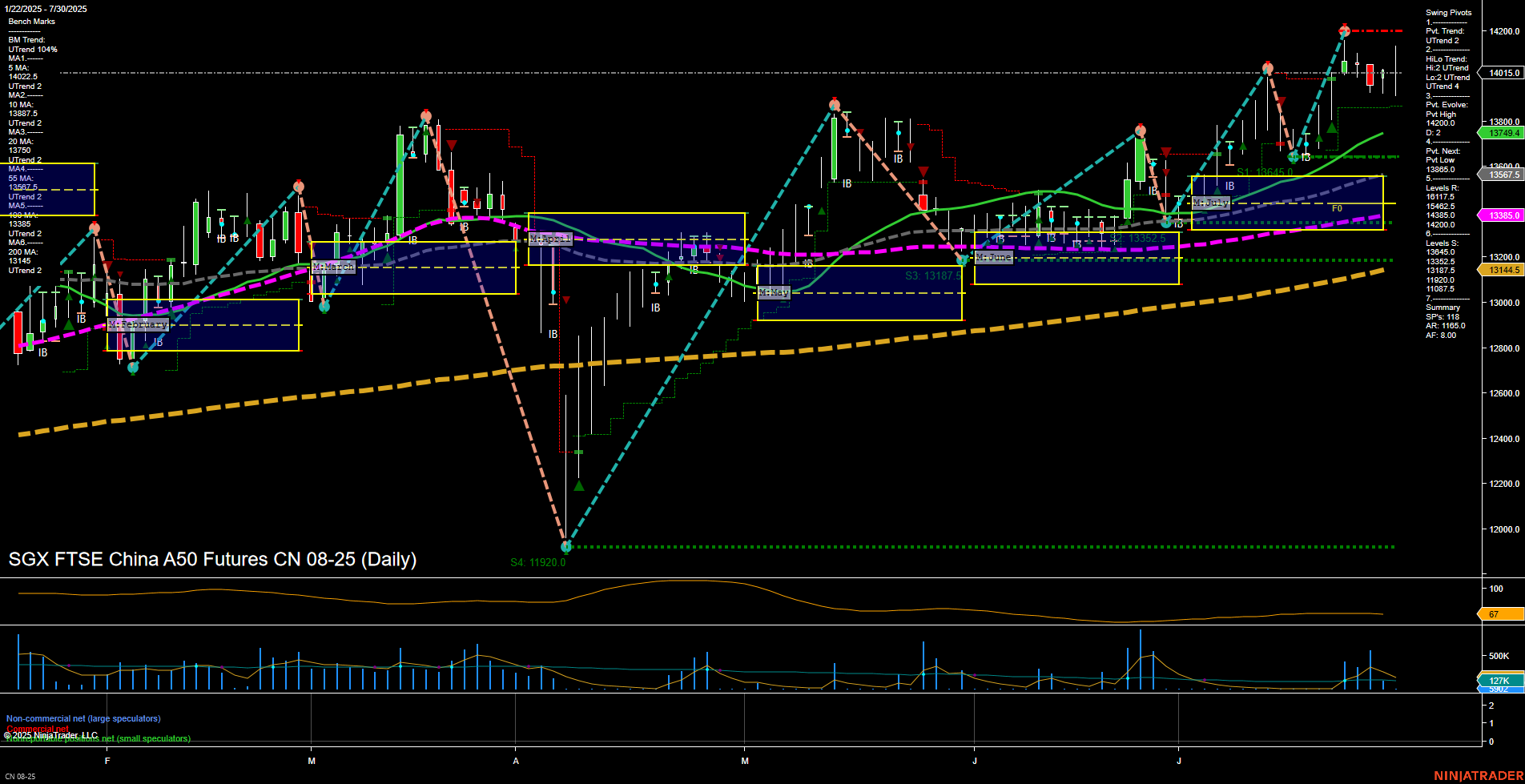Select the M:March monthly range label
The image size is (1525, 784).
tap(333, 267)
